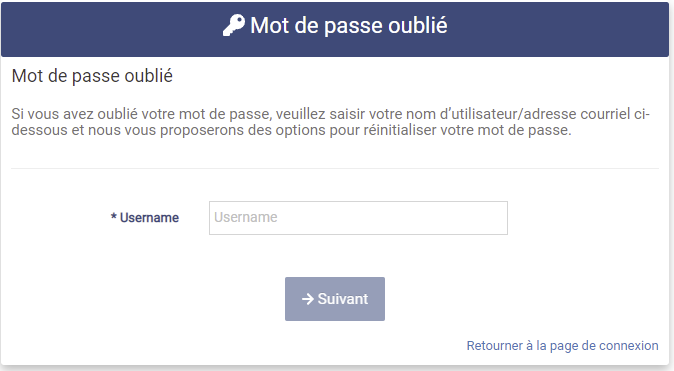Open the Retourner à la page de connexion link

[562, 346]
